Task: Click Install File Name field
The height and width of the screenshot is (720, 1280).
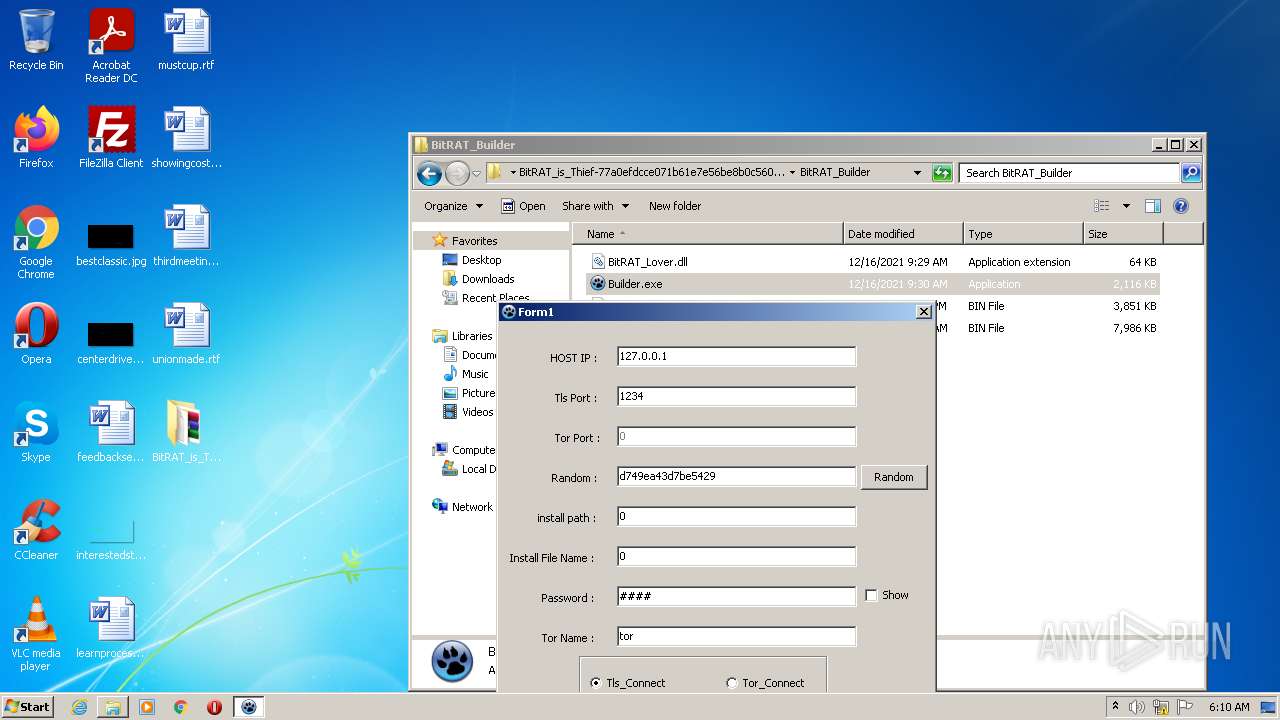Action: (736, 556)
